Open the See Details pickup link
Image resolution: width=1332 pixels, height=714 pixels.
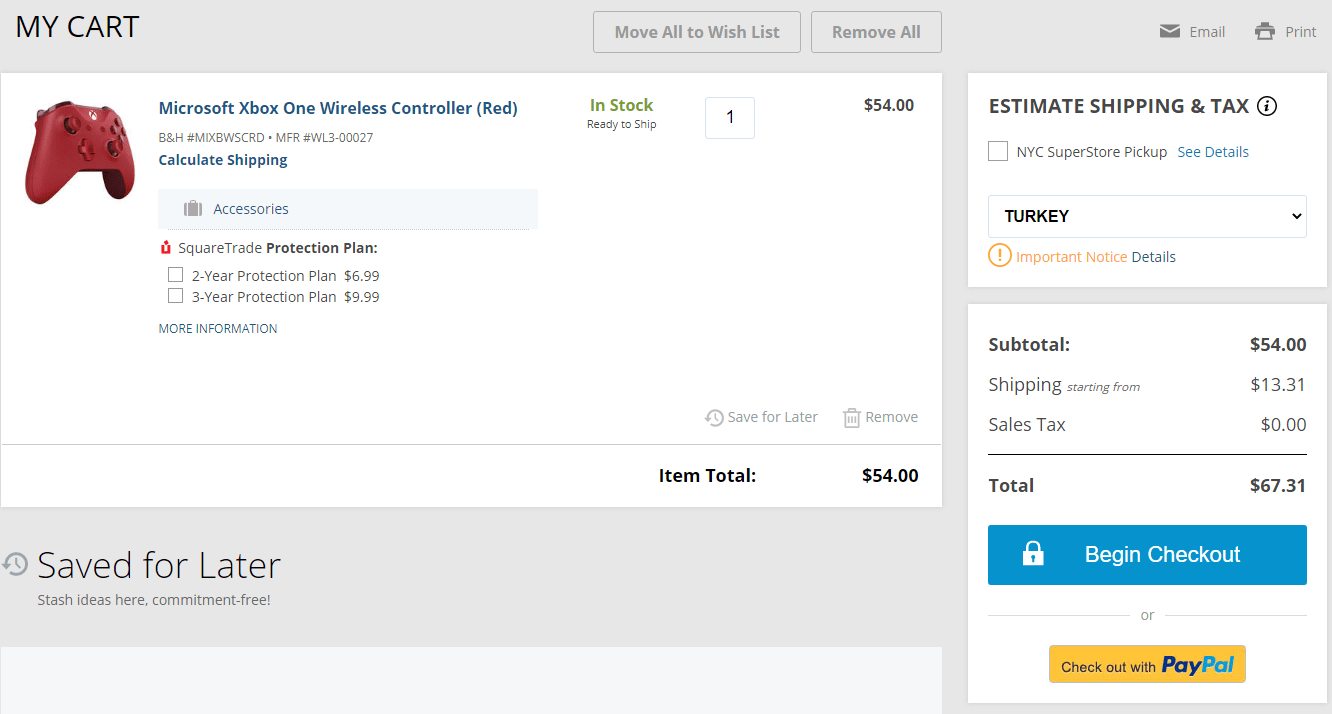point(1213,152)
